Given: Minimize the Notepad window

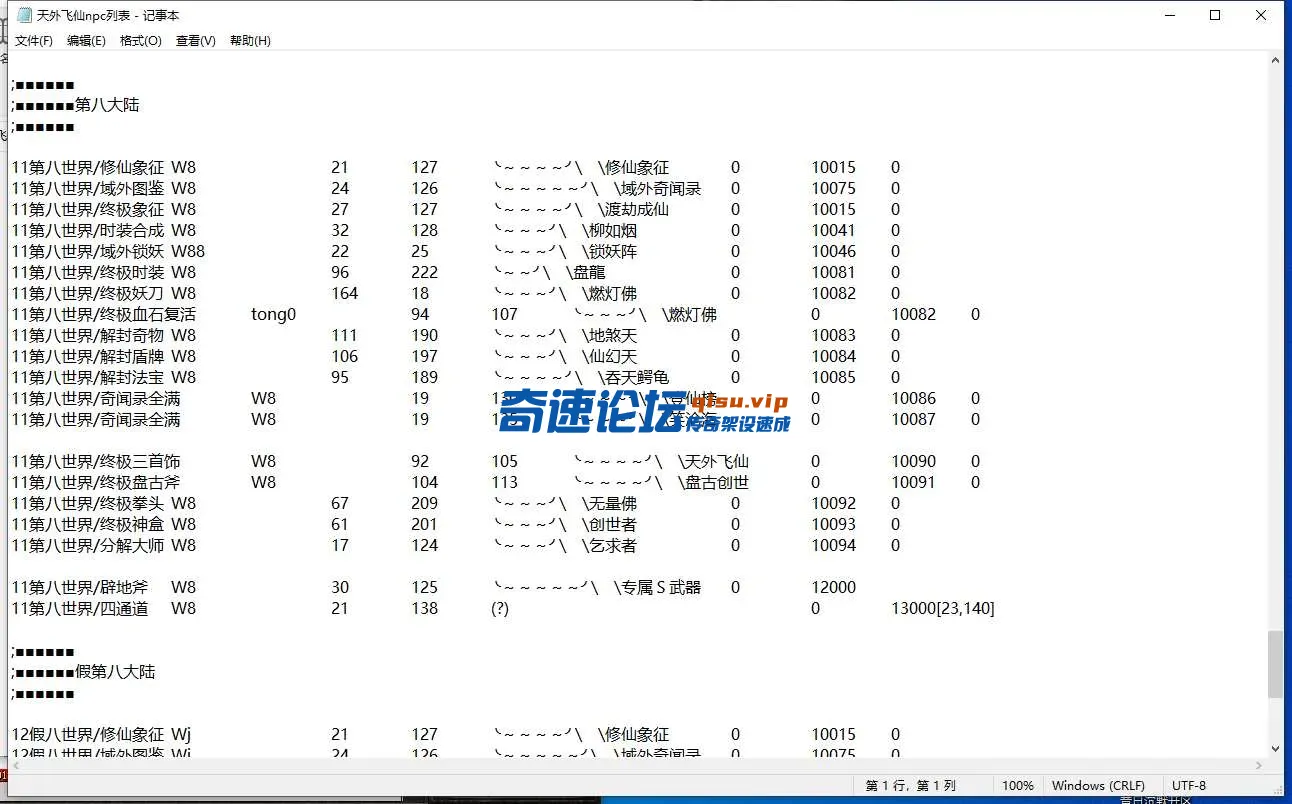Looking at the screenshot, I should (1169, 15).
